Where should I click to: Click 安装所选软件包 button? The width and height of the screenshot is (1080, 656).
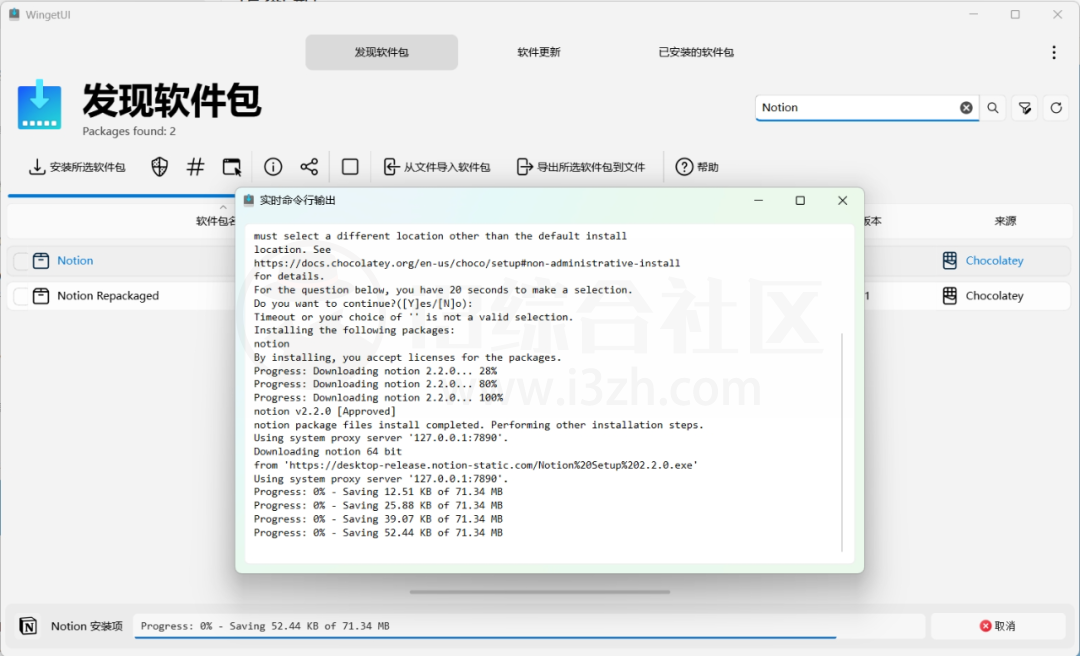(77, 167)
